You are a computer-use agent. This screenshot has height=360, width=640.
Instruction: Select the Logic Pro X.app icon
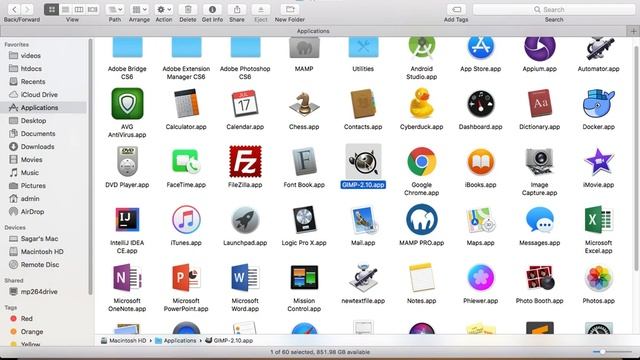(304, 220)
